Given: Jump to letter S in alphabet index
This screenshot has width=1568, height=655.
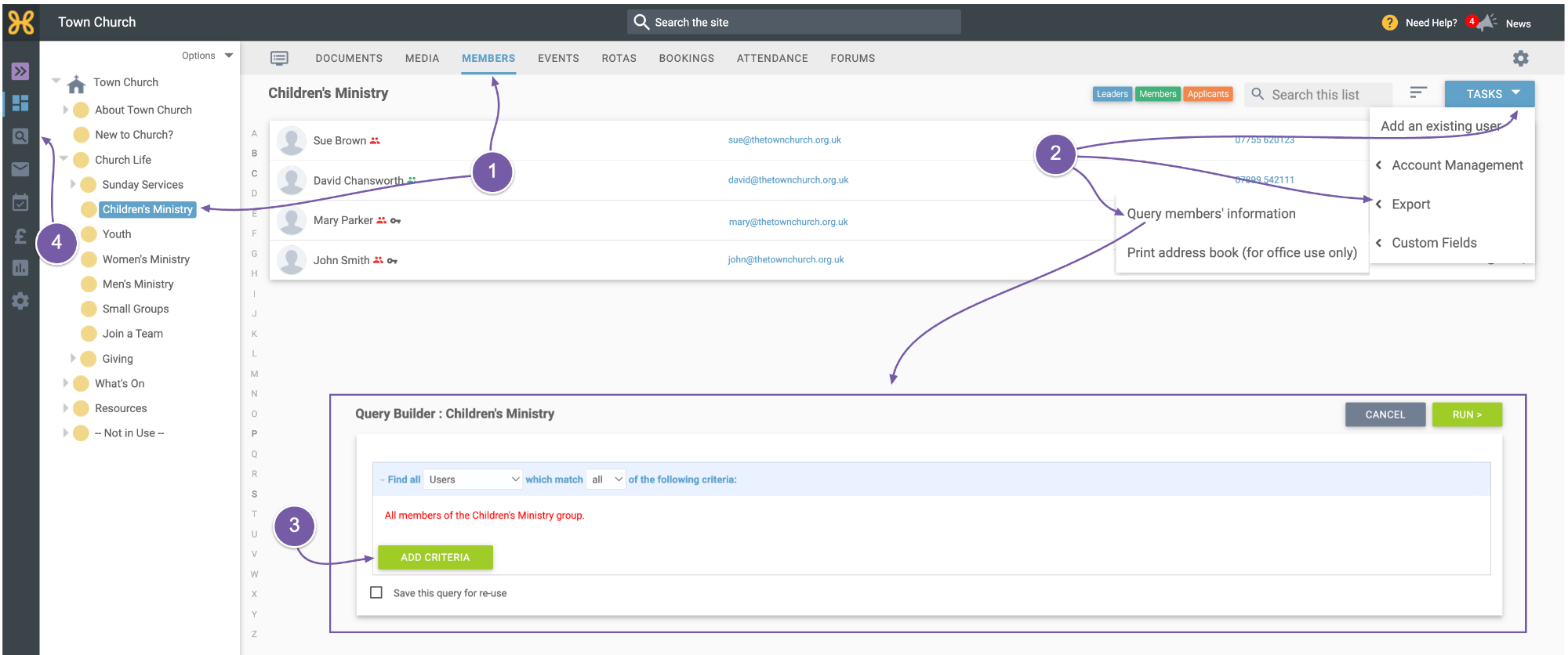Looking at the screenshot, I should [x=254, y=494].
